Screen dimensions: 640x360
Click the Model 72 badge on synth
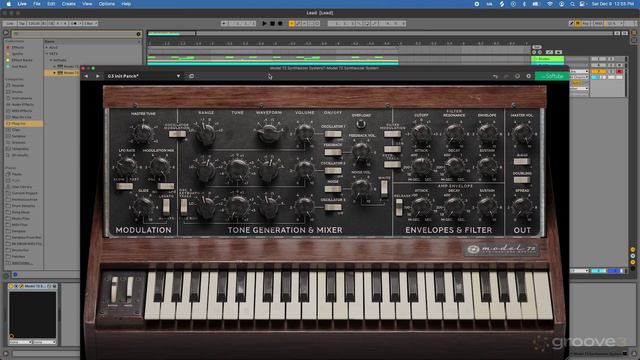(x=501, y=249)
